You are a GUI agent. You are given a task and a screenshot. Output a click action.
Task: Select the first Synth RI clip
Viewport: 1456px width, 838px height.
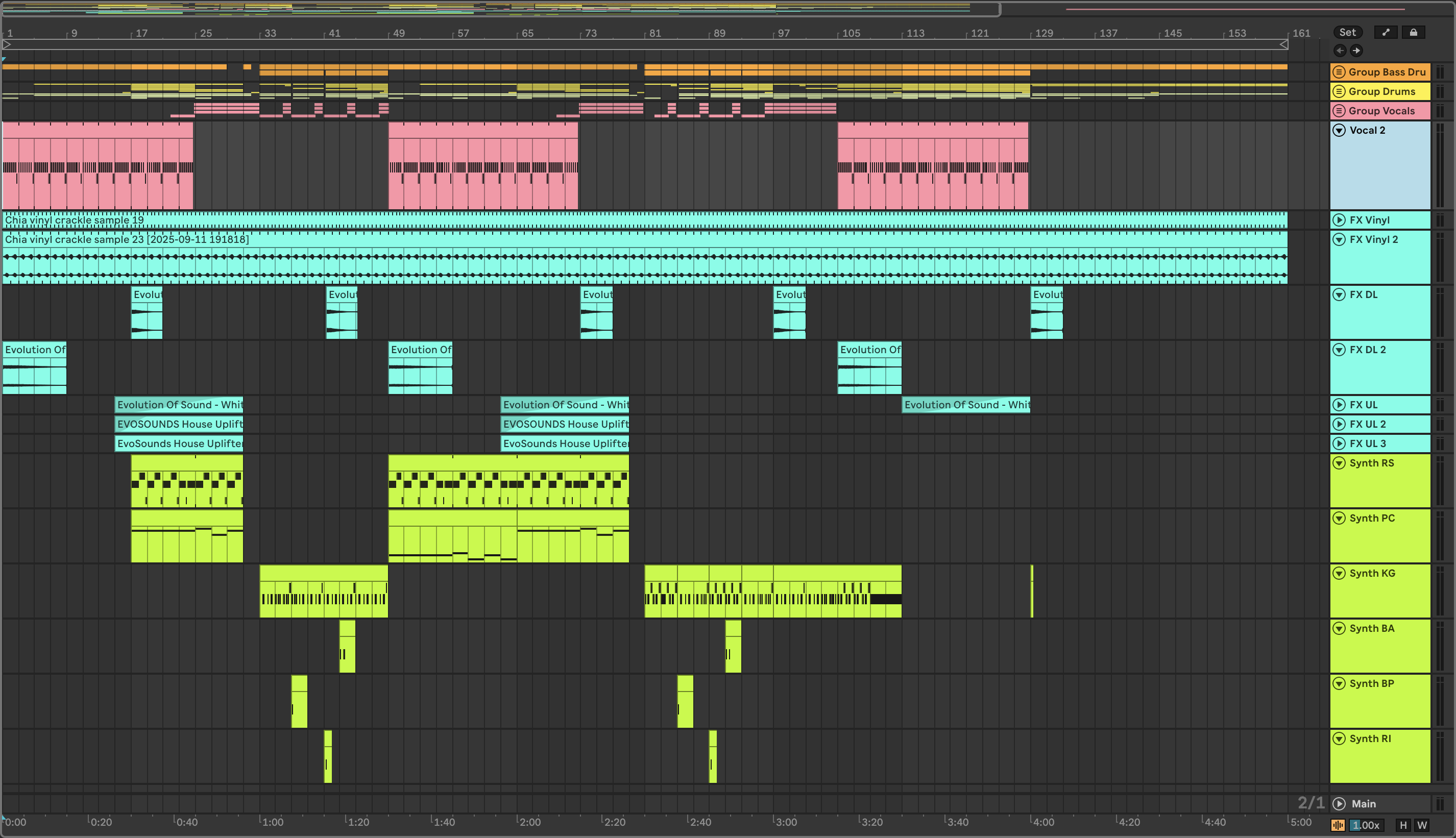[328, 757]
